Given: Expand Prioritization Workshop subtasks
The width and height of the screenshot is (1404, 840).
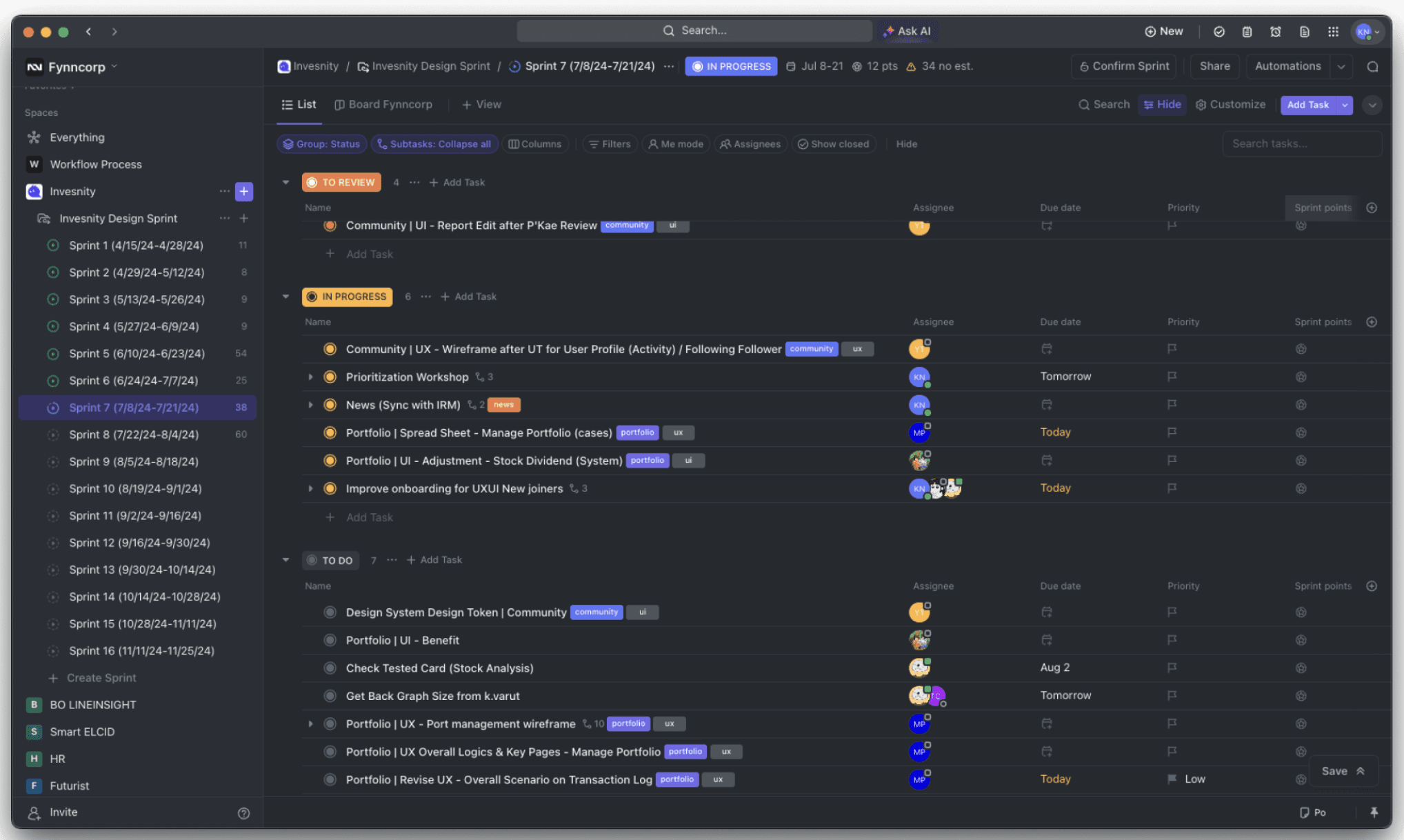Looking at the screenshot, I should pyautogui.click(x=310, y=377).
